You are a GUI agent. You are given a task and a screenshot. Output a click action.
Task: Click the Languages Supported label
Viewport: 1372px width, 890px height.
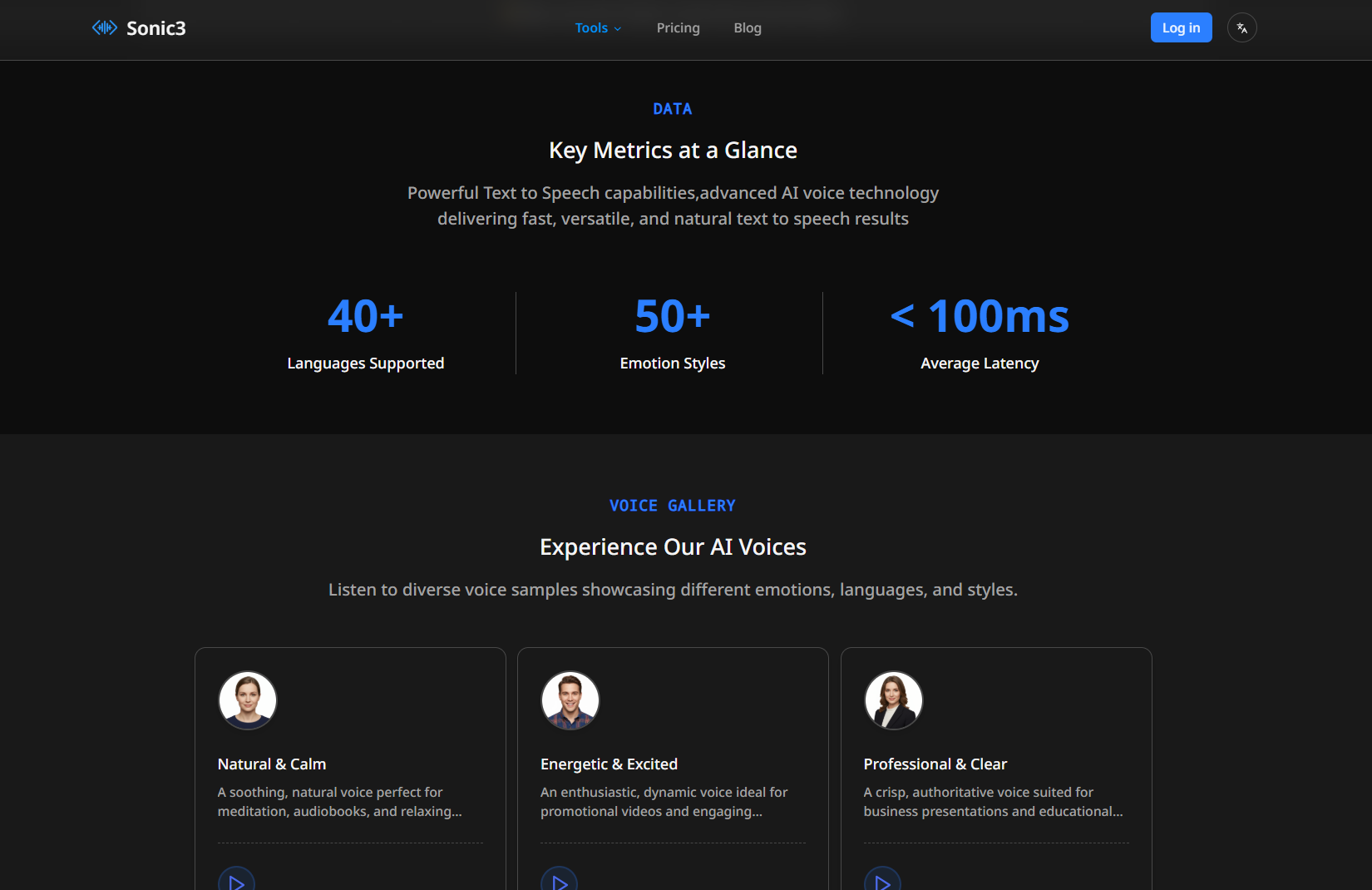click(x=366, y=363)
